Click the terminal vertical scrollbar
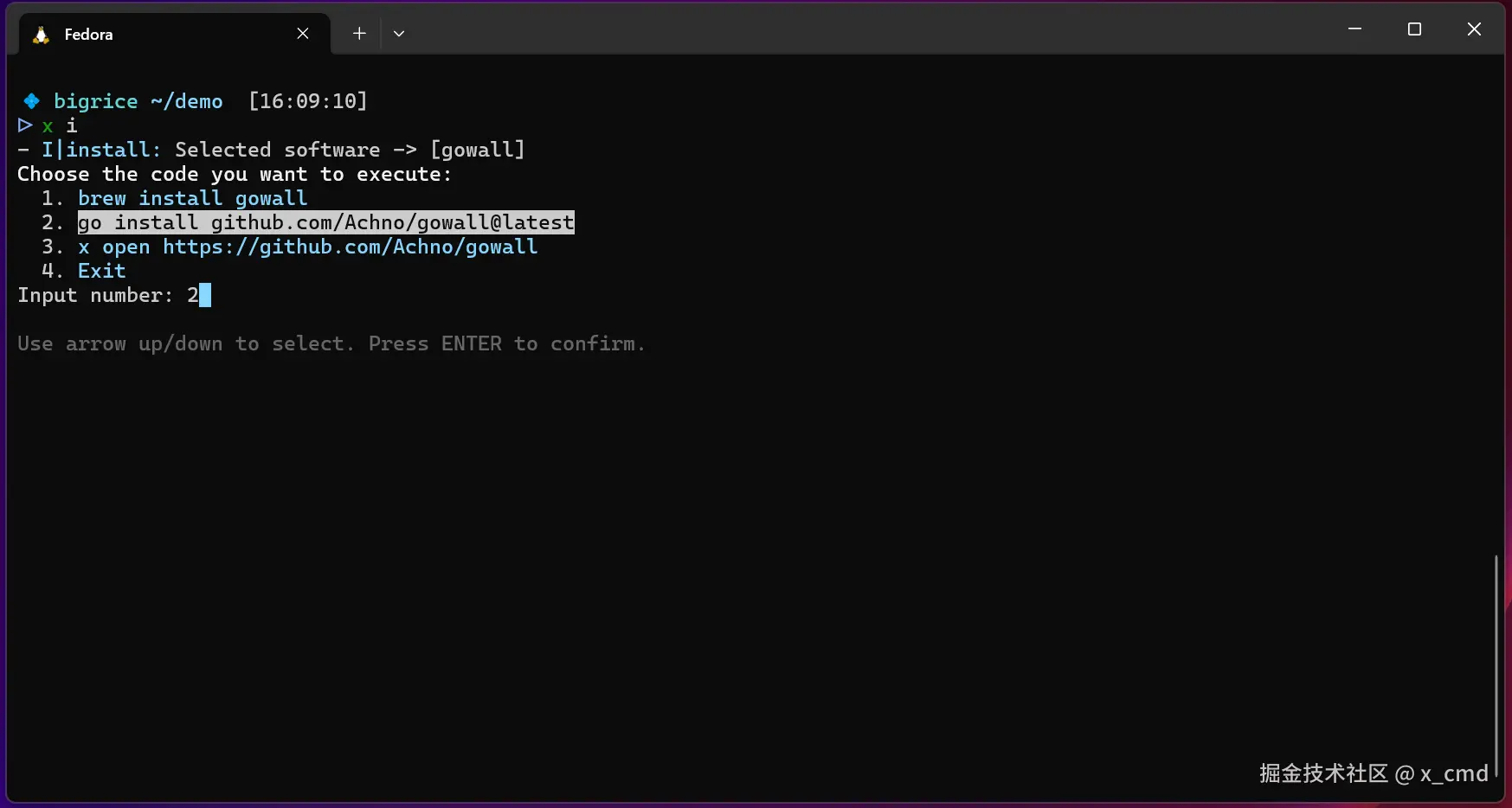 (x=1496, y=666)
